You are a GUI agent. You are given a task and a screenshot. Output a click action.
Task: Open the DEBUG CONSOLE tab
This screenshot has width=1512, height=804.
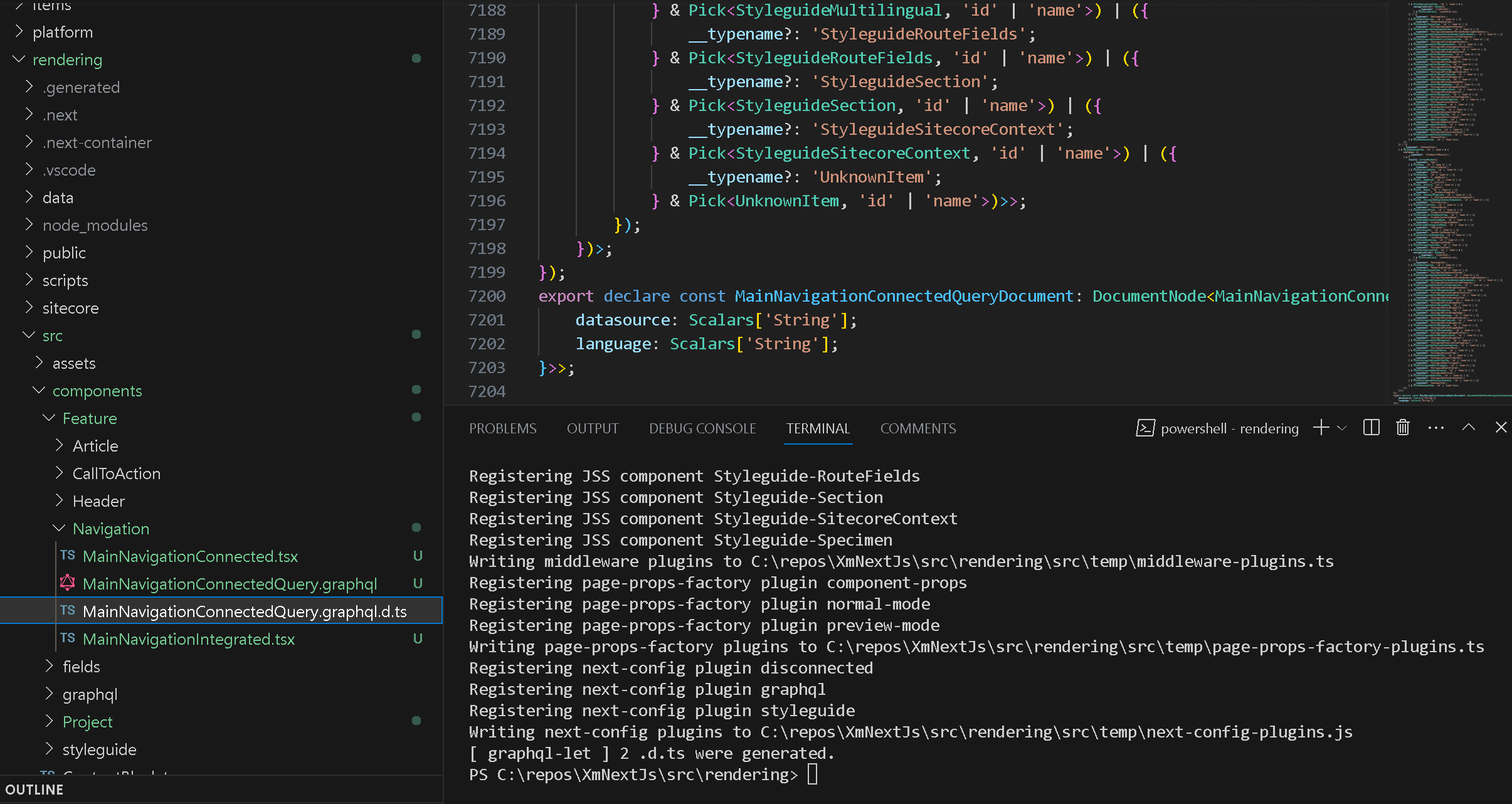tap(702, 428)
